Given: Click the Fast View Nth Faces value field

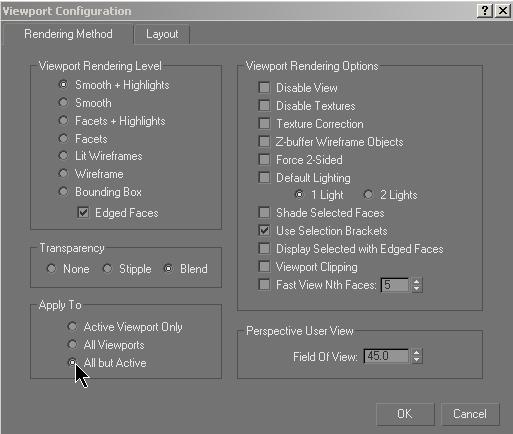Looking at the screenshot, I should [x=395, y=285].
